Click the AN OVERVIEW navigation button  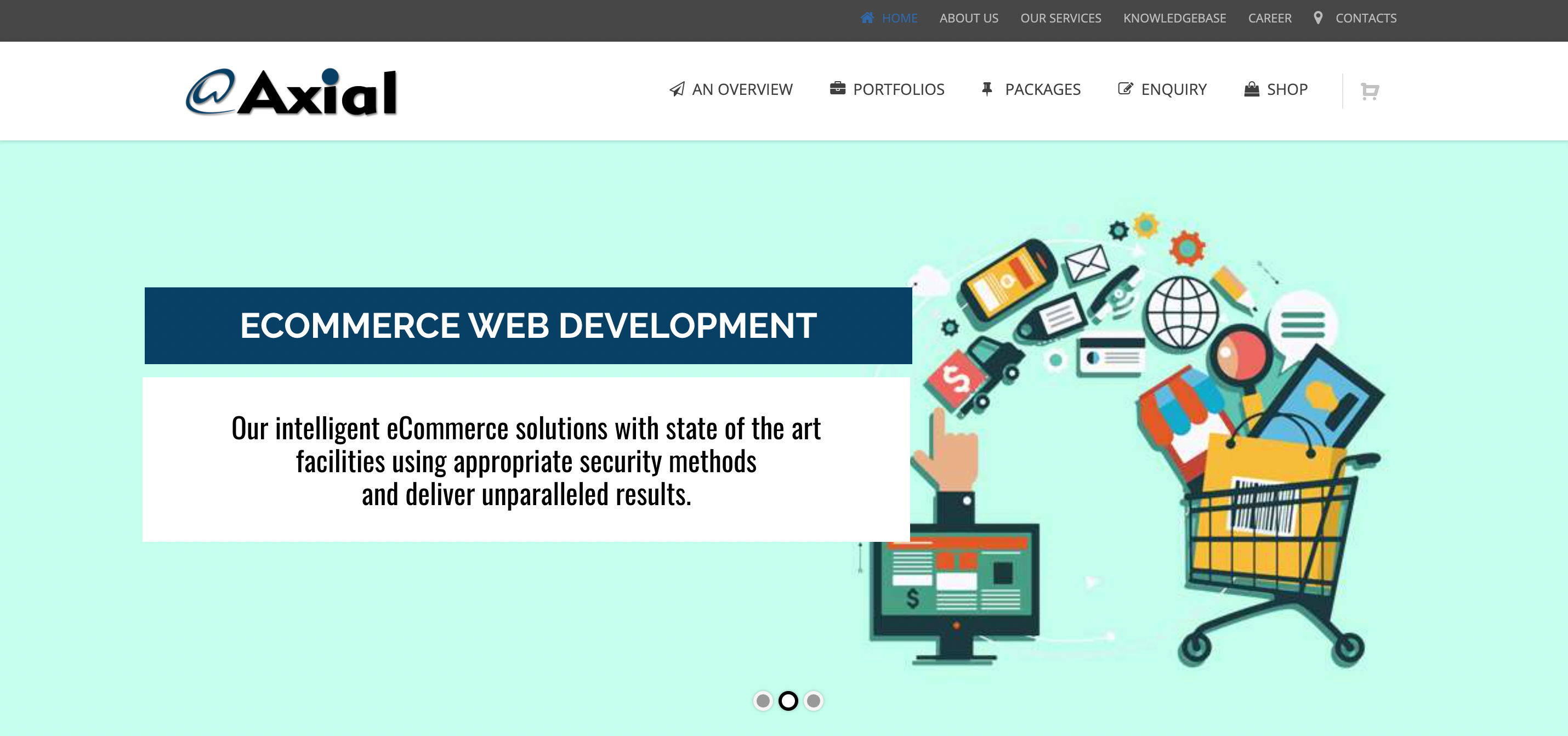pos(730,89)
